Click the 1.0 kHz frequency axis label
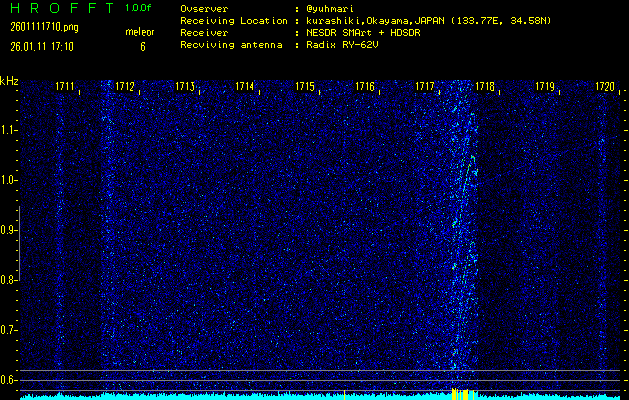Screen dimensions: 629x400 tap(9, 180)
